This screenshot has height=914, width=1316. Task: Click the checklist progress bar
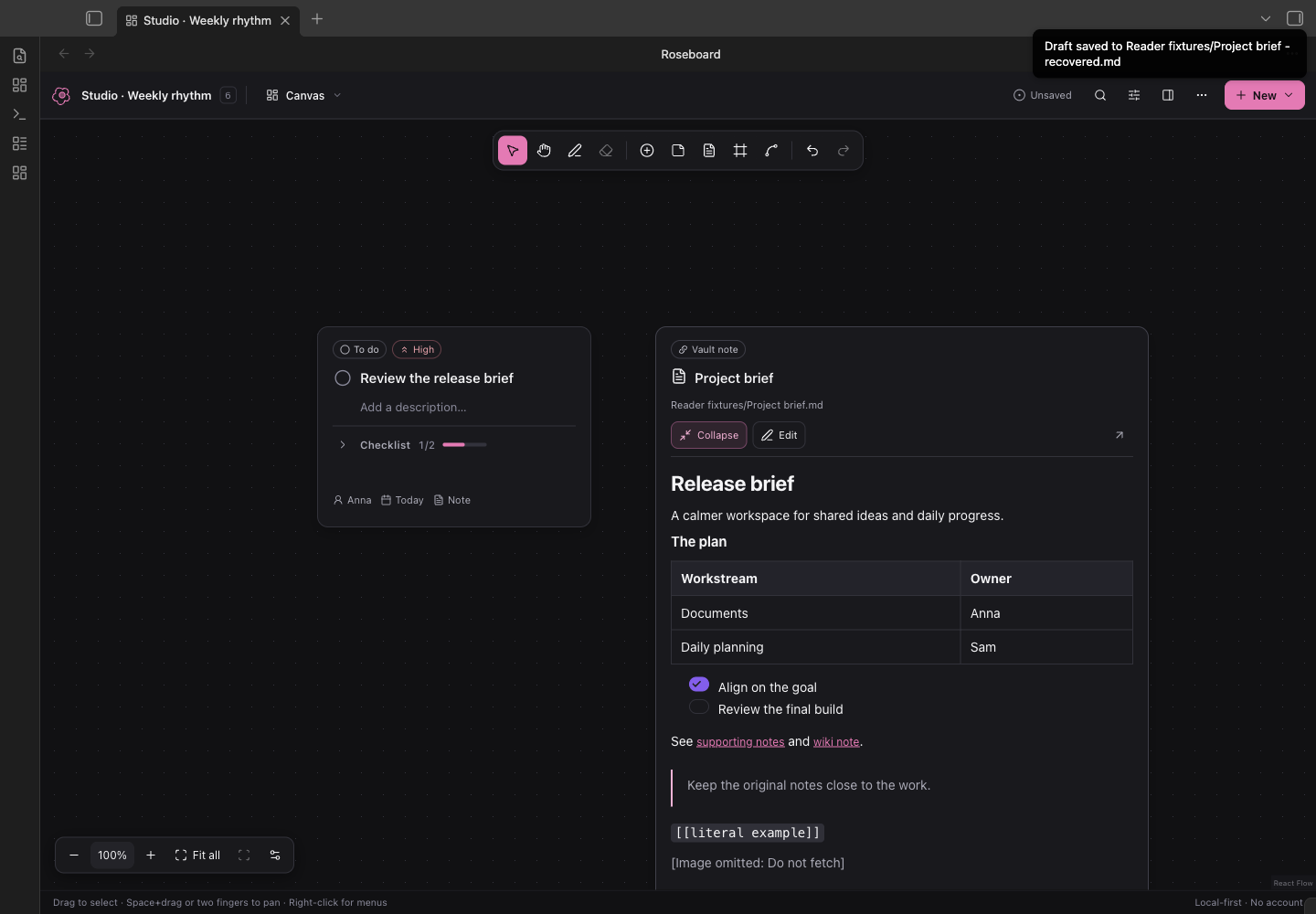[464, 445]
